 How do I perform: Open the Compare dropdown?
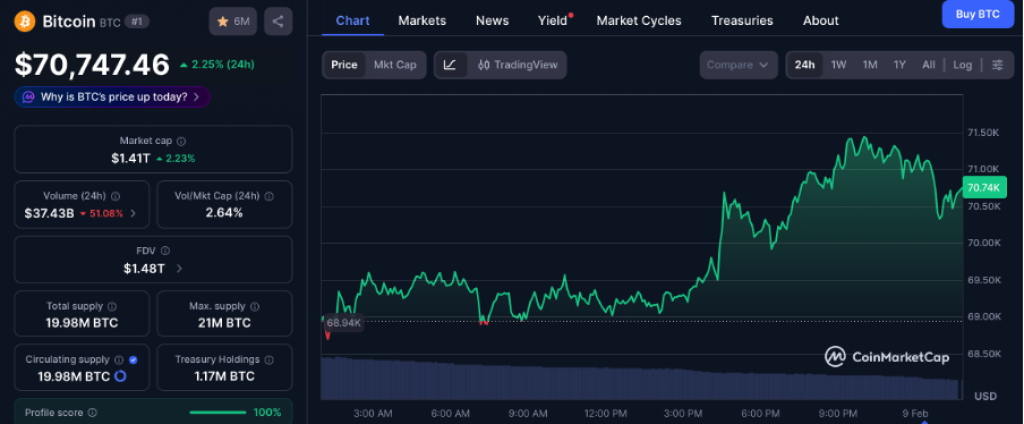point(738,65)
